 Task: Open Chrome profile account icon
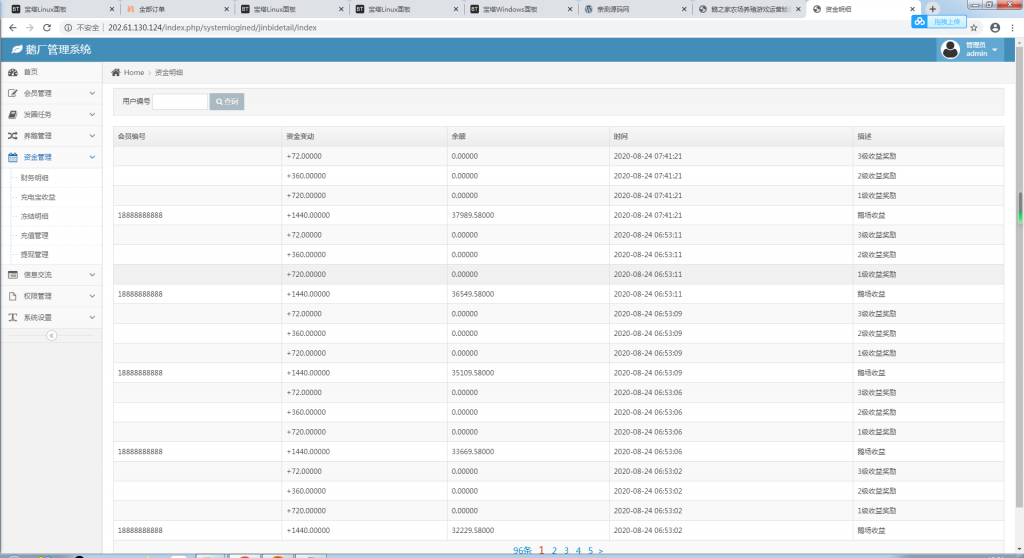(x=994, y=28)
